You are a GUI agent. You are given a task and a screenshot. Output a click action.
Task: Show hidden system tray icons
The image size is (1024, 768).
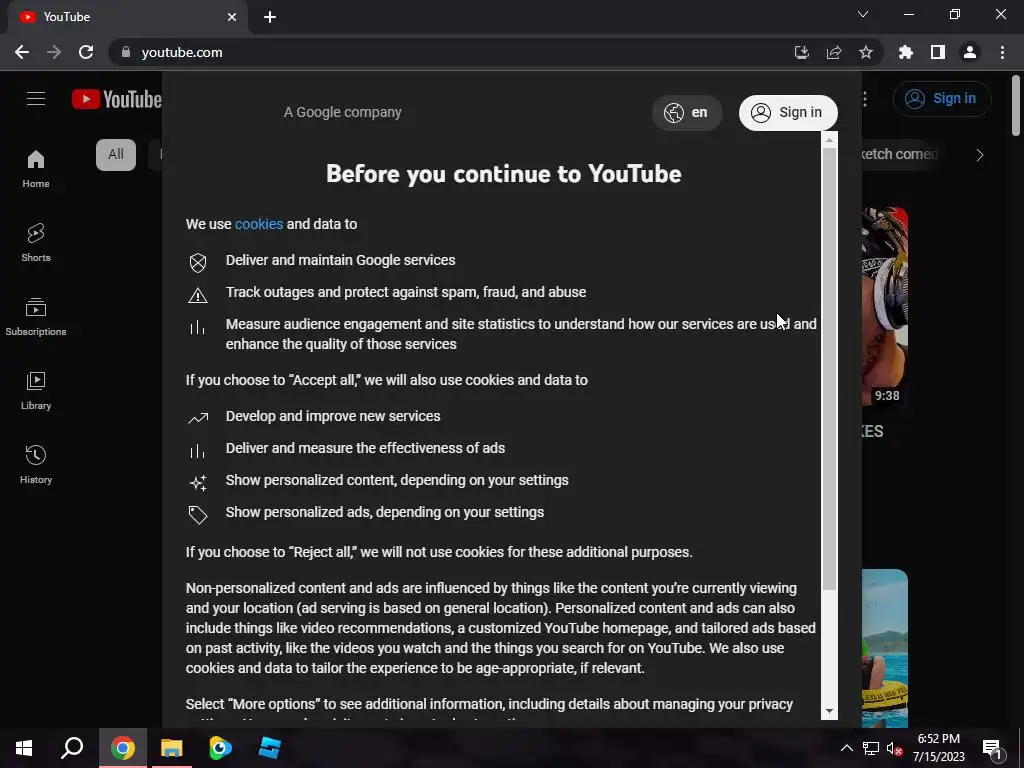[x=846, y=748]
